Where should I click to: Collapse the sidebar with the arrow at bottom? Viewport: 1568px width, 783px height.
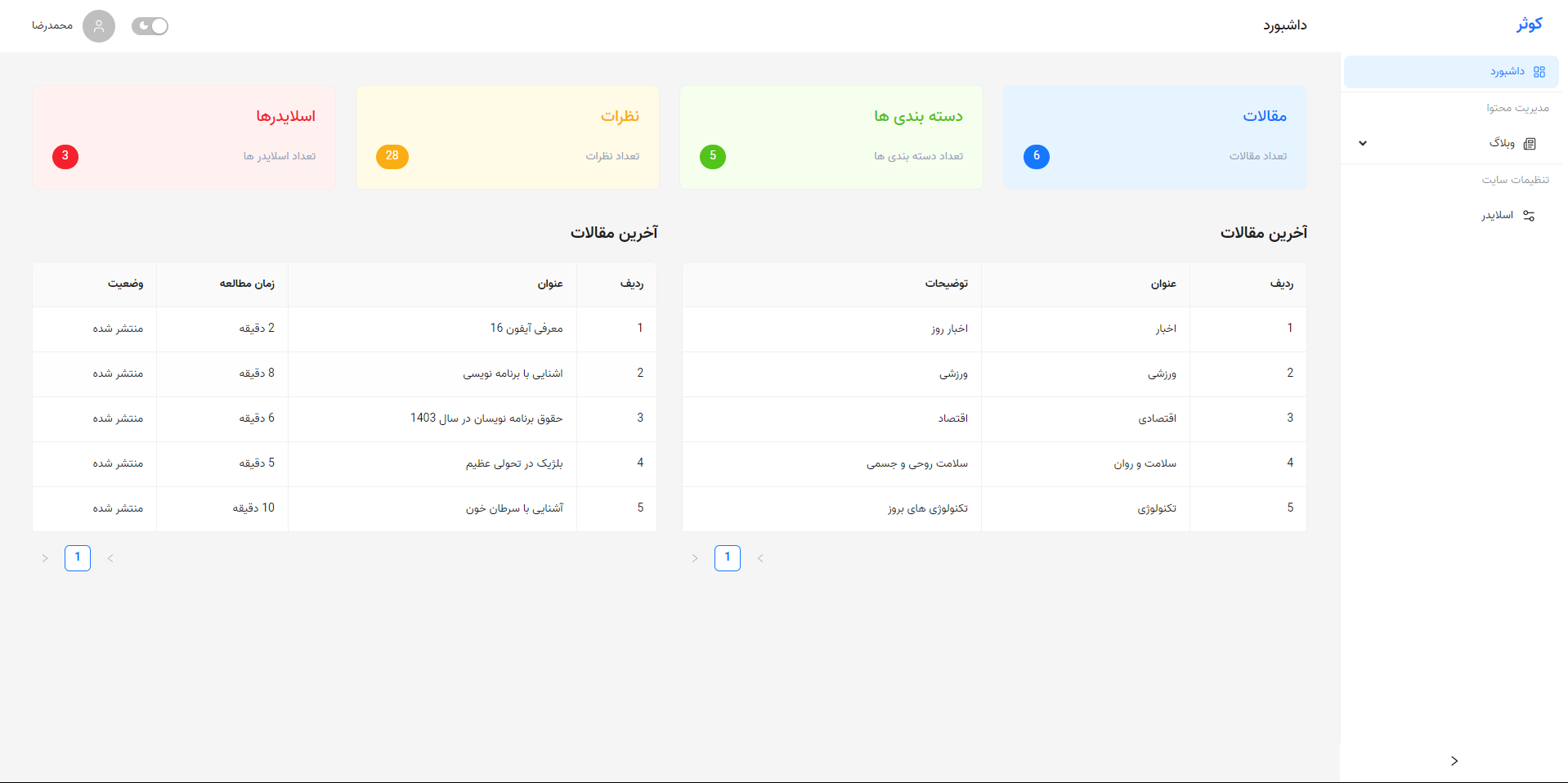click(1454, 760)
